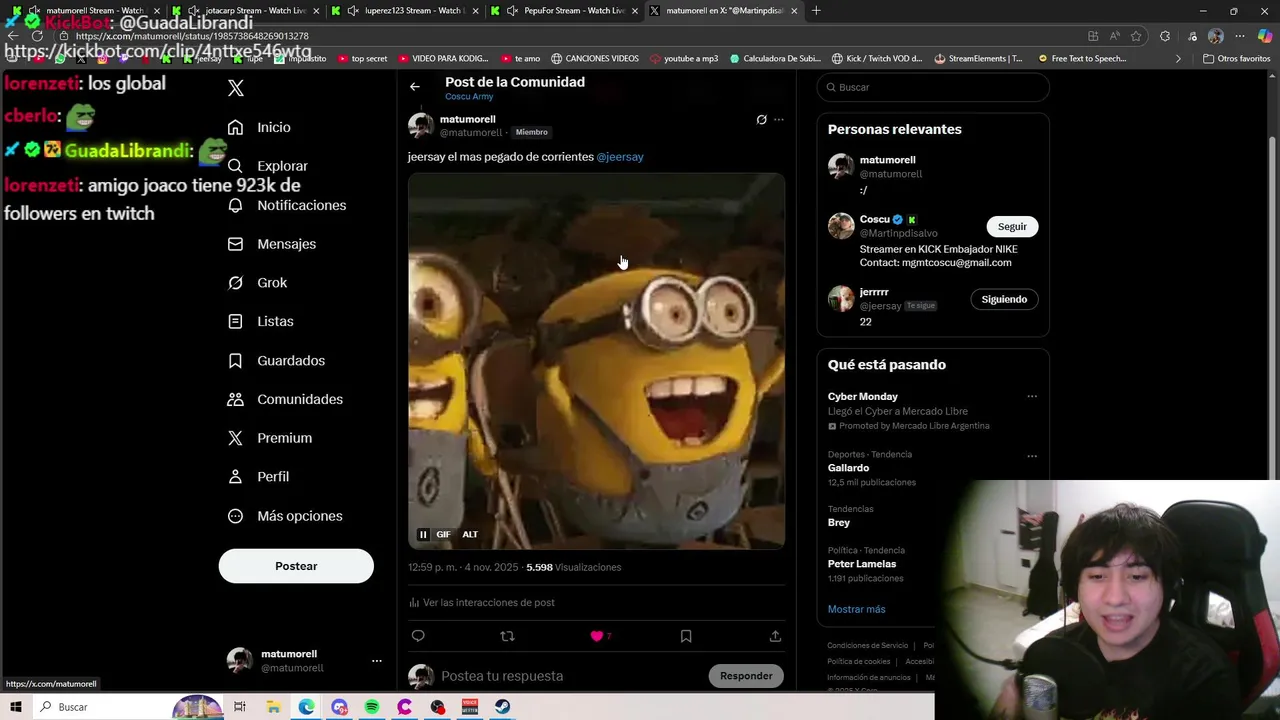Open the Peter Lamelas trending topic
This screenshot has width=1280, height=720.
click(x=862, y=564)
